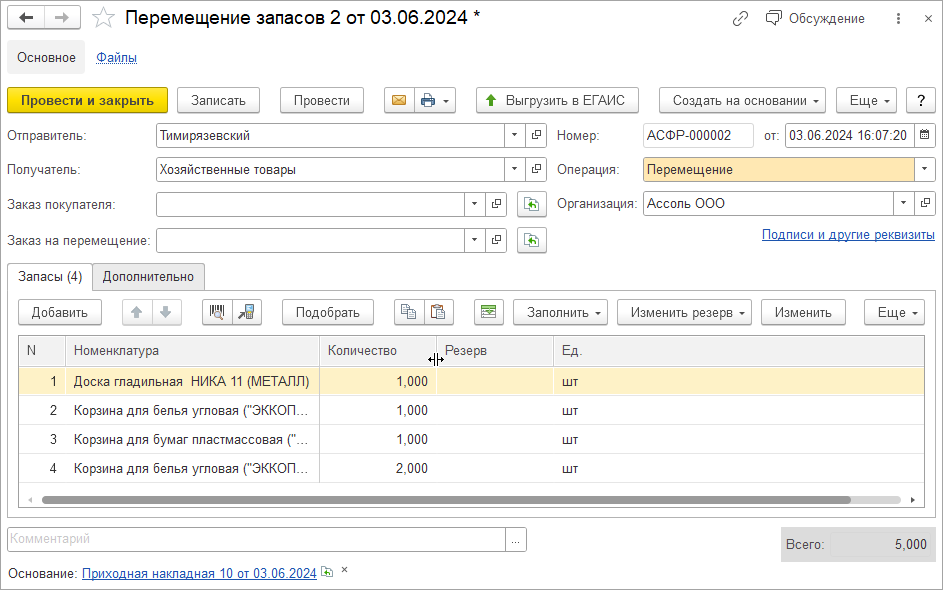The width and height of the screenshot is (943, 590).
Task: Click the envelope email icon
Action: (x=399, y=100)
